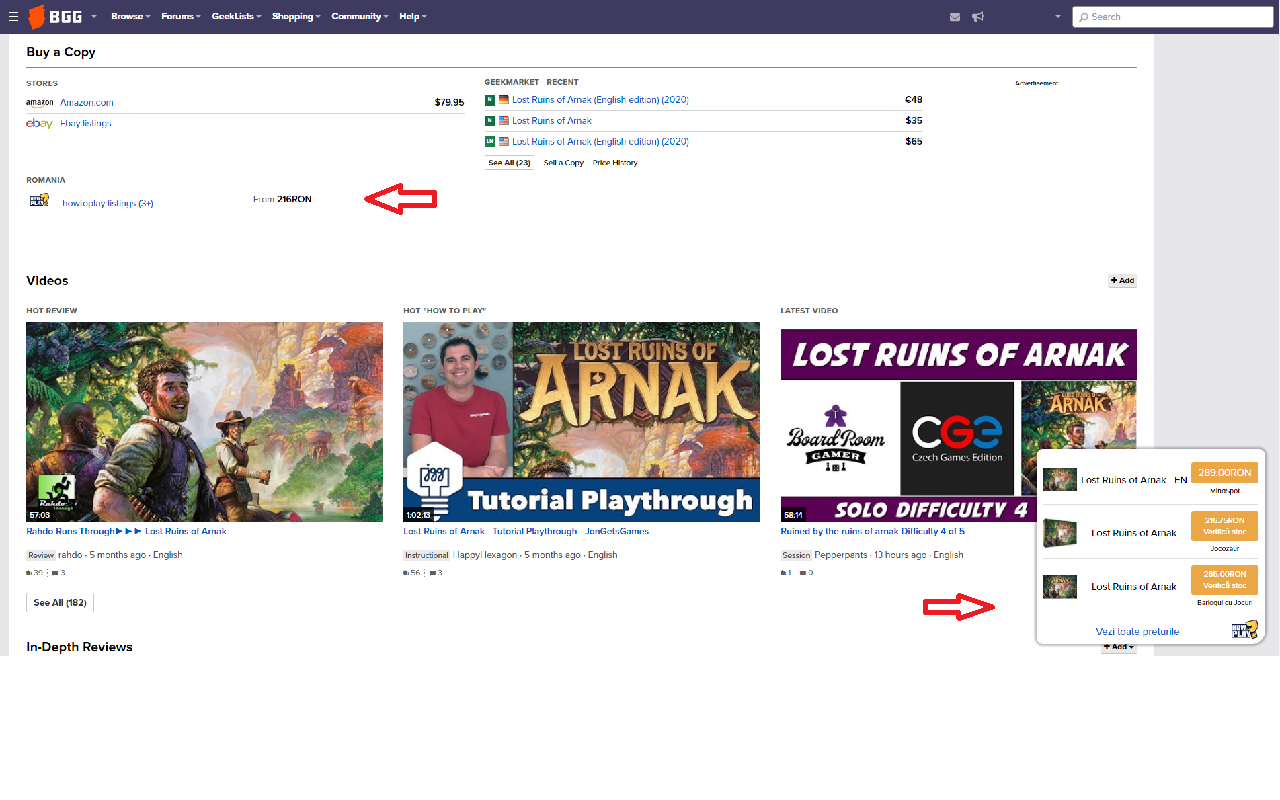Image resolution: width=1280 pixels, height=800 pixels.
Task: Click HowToPlay logo in price popup
Action: click(x=1244, y=630)
